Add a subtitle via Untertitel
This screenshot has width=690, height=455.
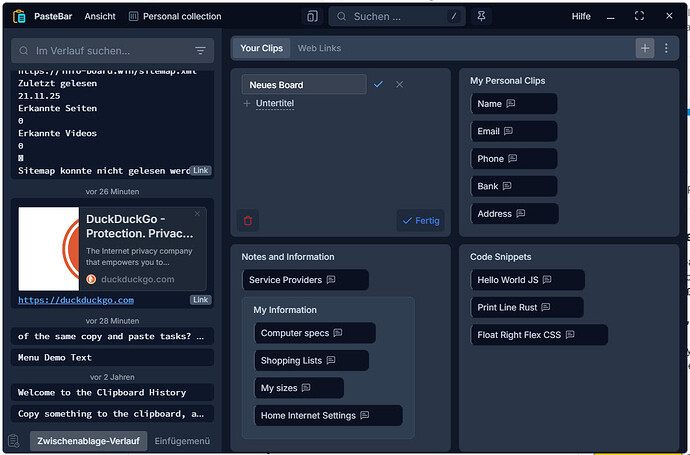pos(274,104)
